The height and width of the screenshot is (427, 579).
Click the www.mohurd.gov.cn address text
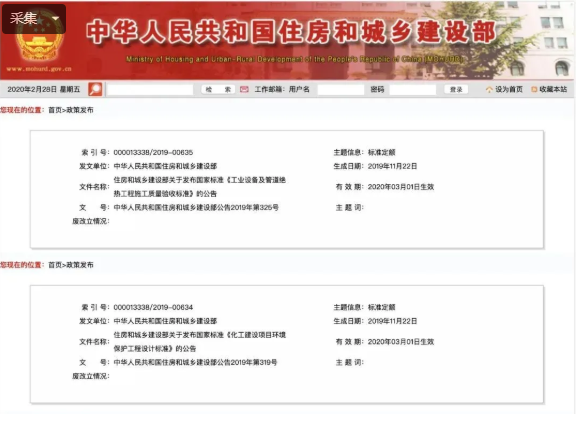[x=39, y=69]
